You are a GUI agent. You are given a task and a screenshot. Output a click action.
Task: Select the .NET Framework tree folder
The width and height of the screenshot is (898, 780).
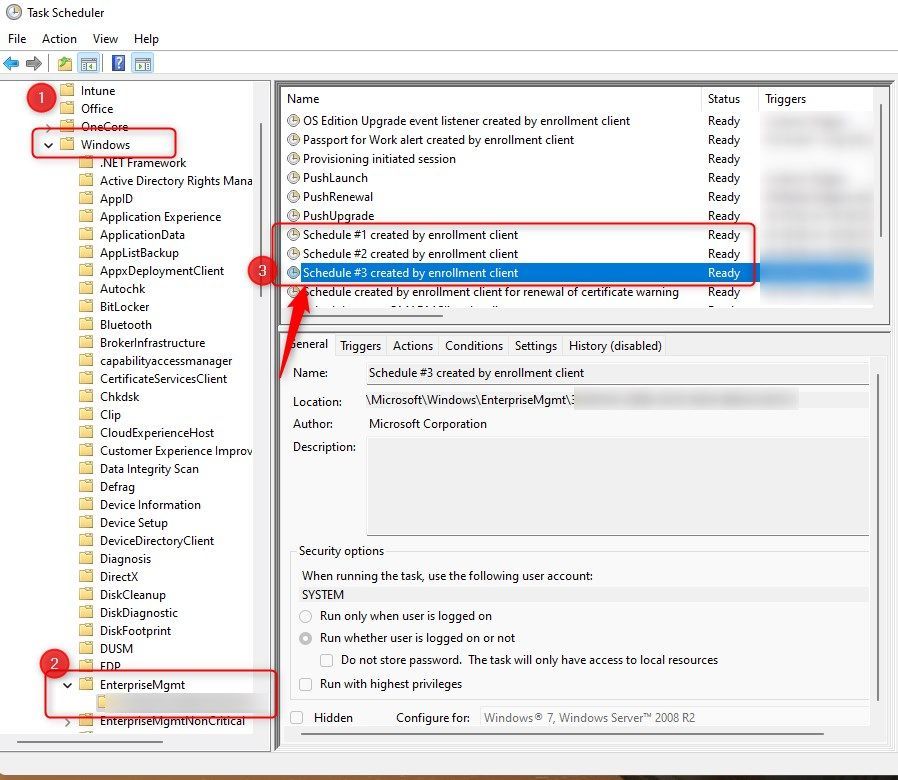(x=143, y=163)
